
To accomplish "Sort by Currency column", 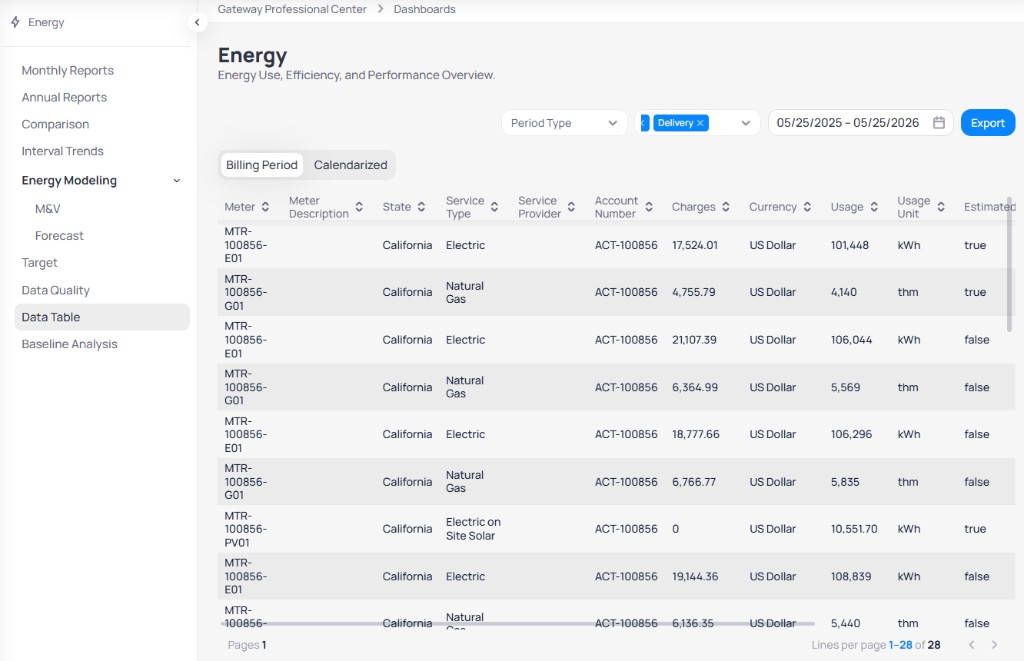I will pos(807,207).
